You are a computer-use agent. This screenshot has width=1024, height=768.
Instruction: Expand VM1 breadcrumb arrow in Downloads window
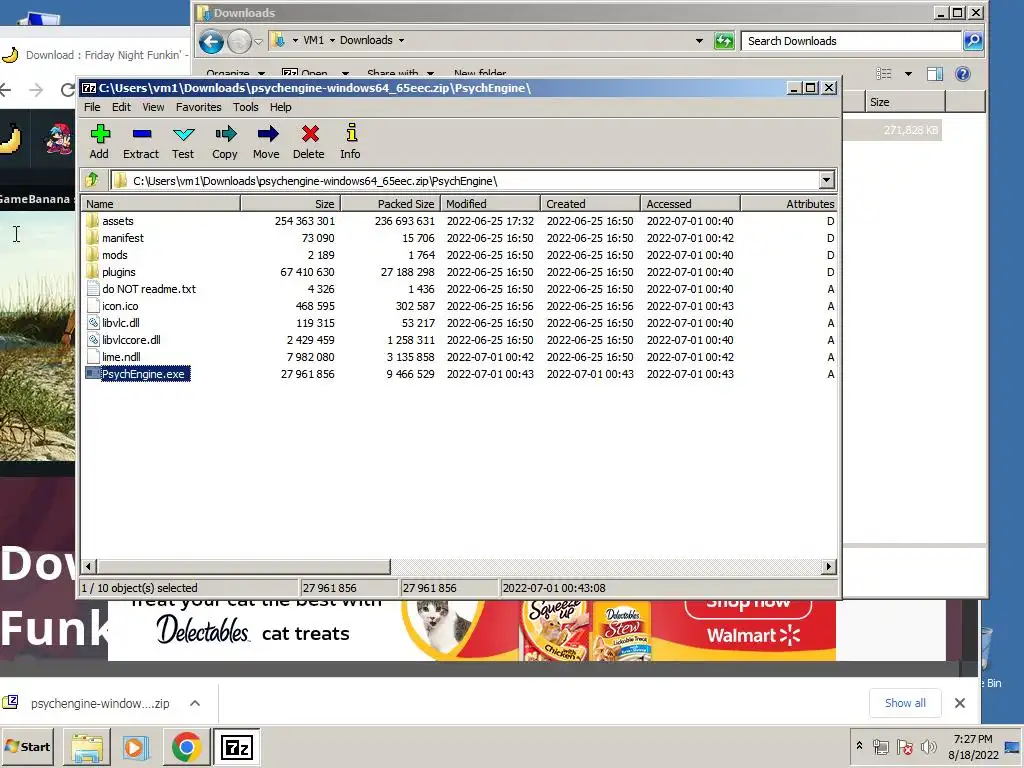point(332,40)
